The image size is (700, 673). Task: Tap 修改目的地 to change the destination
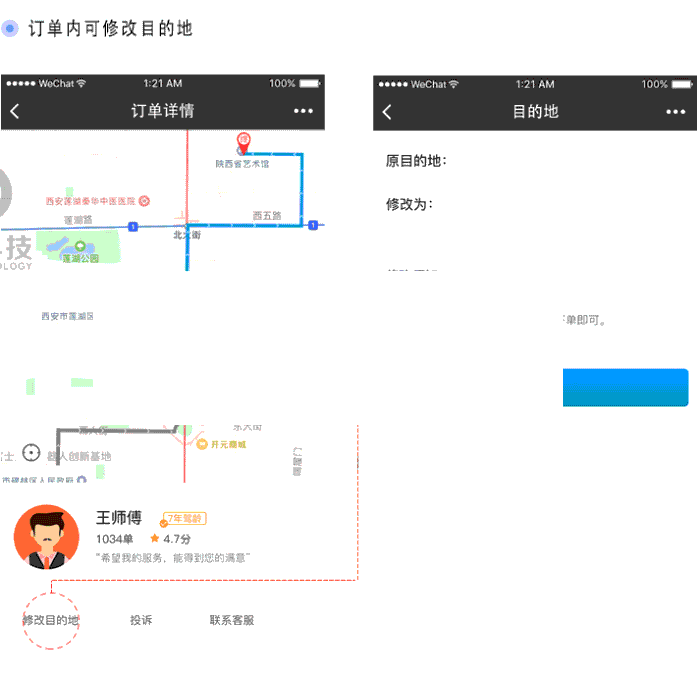pyautogui.click(x=50, y=620)
